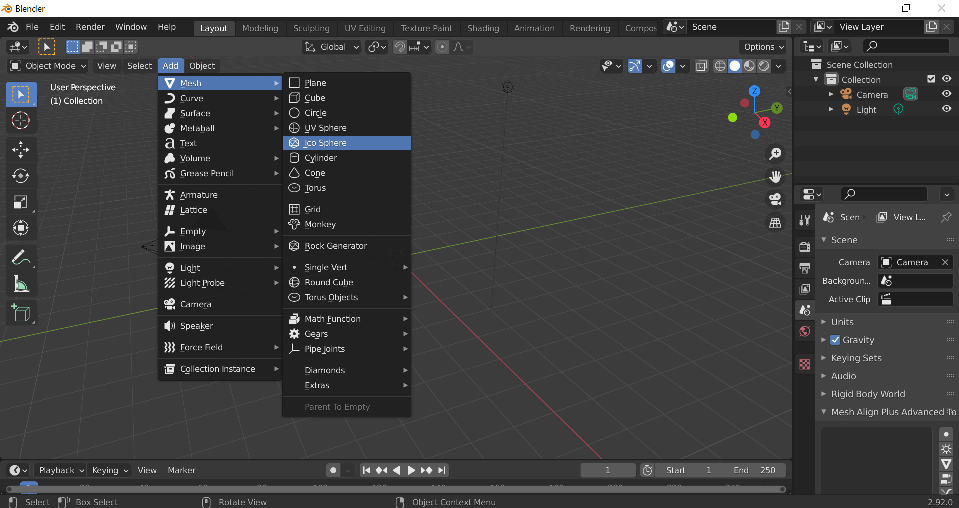The width and height of the screenshot is (959, 508).
Task: Expand the Camera item in outliner
Action: pos(831,95)
